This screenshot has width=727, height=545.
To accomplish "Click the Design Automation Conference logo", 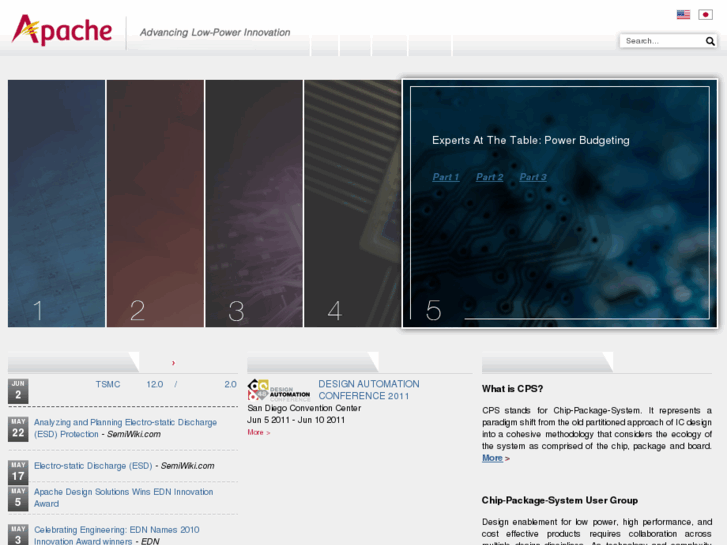I will (279, 390).
